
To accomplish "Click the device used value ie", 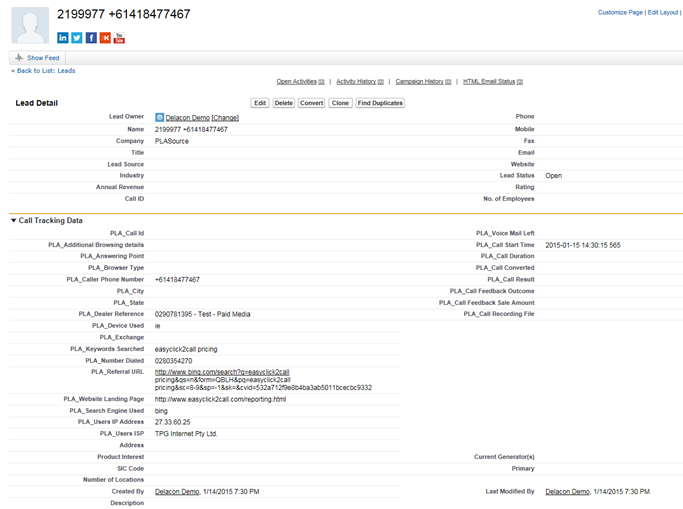I will [x=157, y=326].
